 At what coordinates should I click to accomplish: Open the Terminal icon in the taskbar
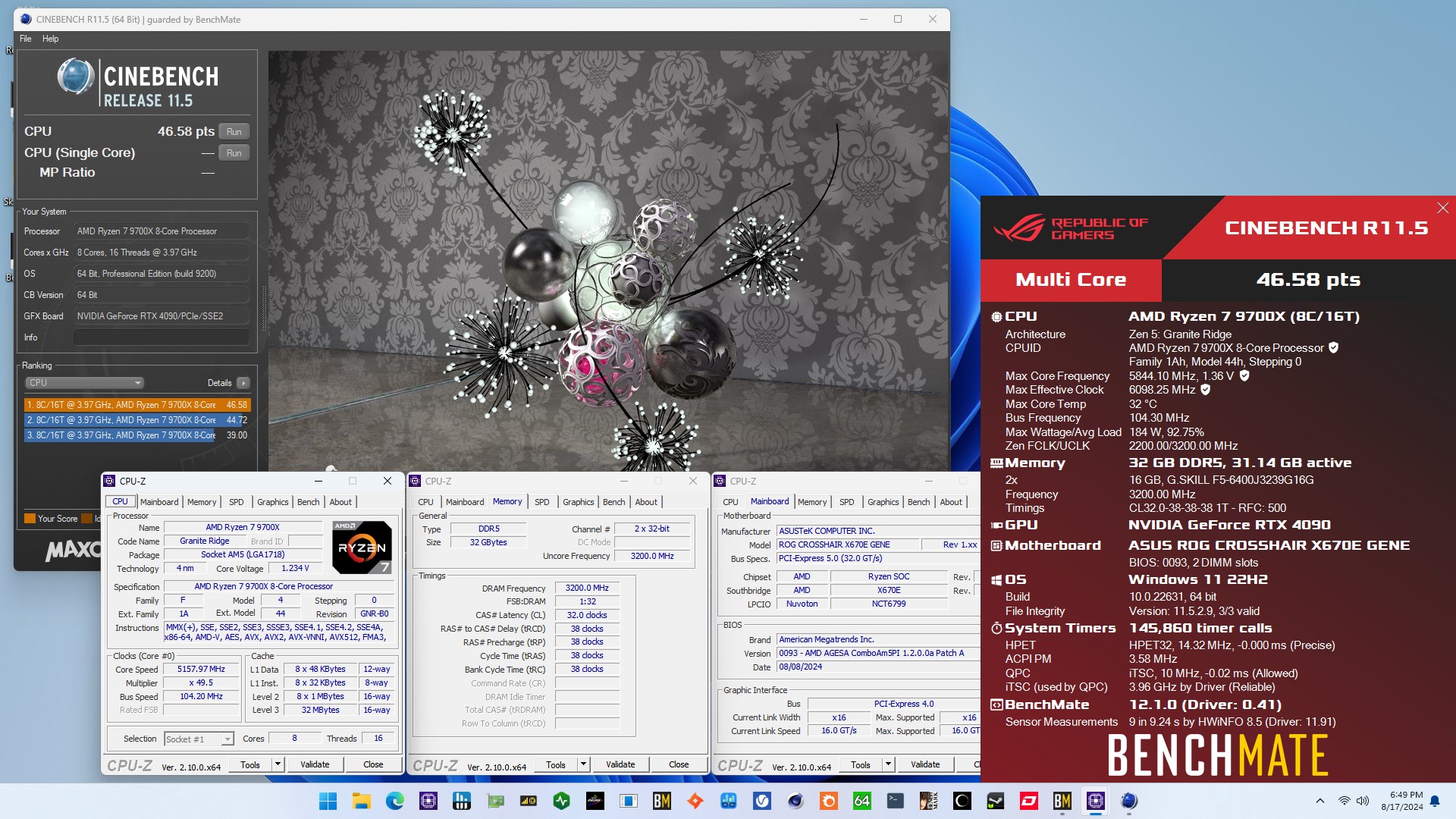(x=895, y=801)
